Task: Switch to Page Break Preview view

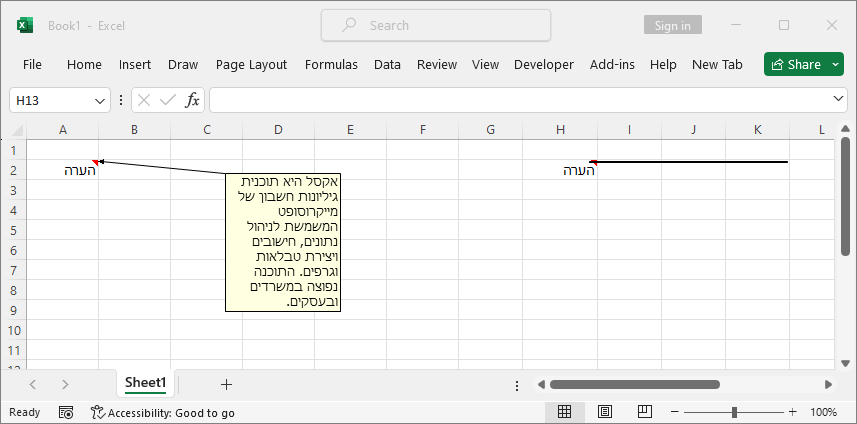Action: (644, 412)
